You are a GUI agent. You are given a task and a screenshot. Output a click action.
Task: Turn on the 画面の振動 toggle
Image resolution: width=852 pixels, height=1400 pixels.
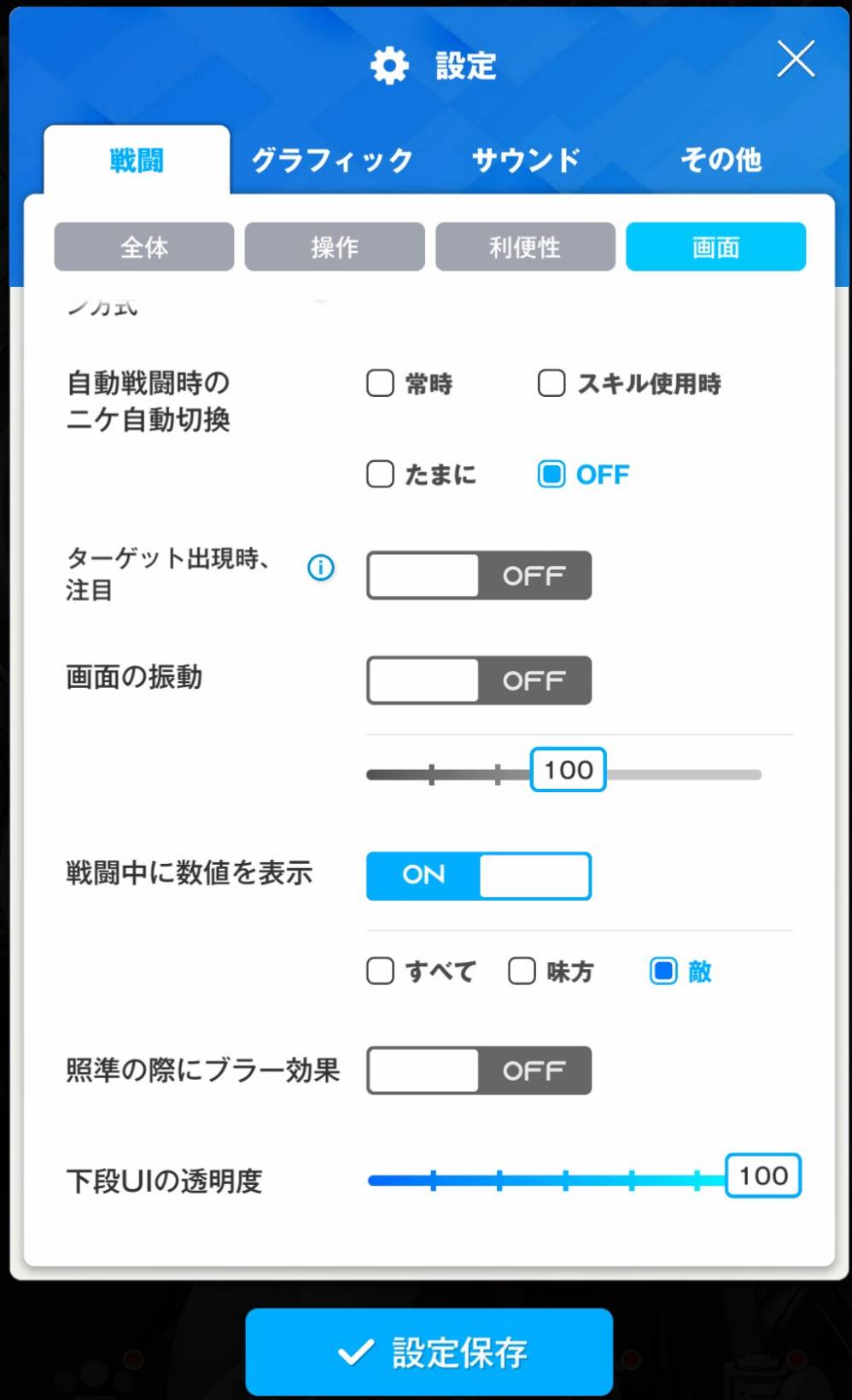click(x=479, y=680)
